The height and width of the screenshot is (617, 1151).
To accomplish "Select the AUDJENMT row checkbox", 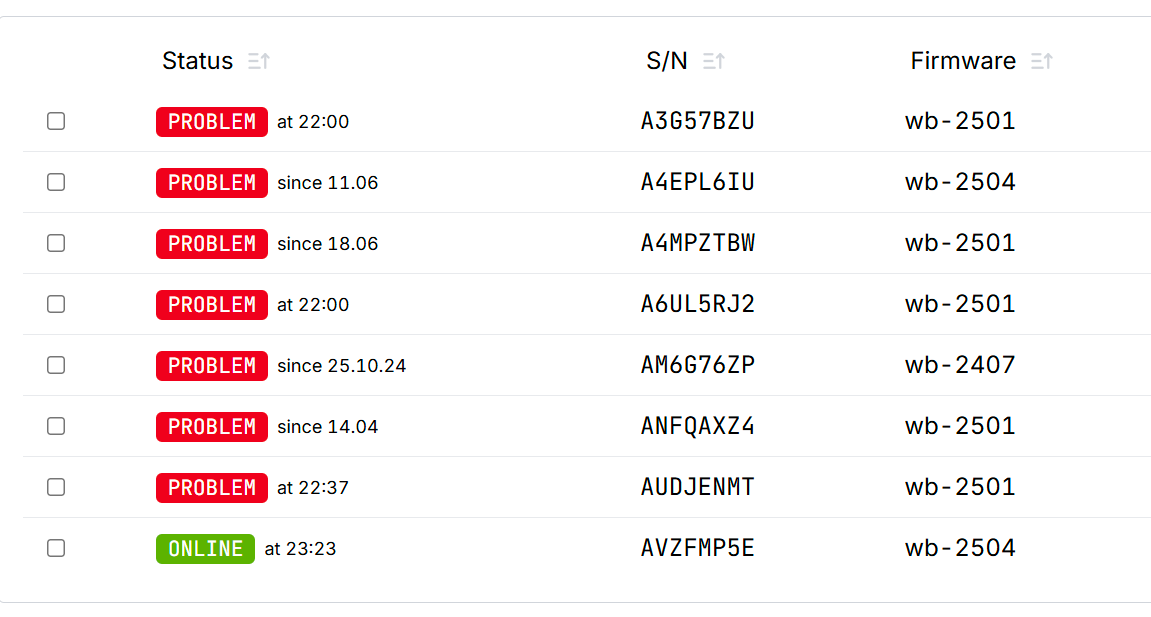I will [x=56, y=486].
